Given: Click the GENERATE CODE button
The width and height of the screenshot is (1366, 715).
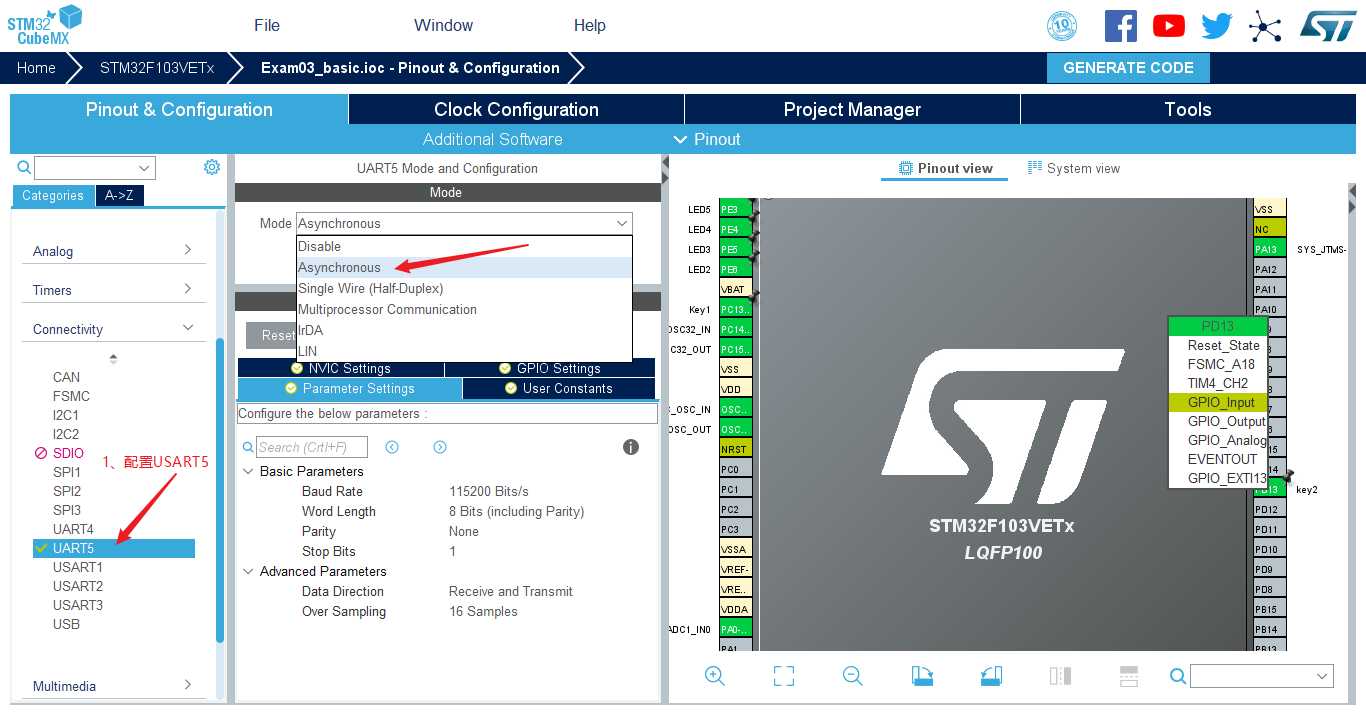Looking at the screenshot, I should (1128, 68).
